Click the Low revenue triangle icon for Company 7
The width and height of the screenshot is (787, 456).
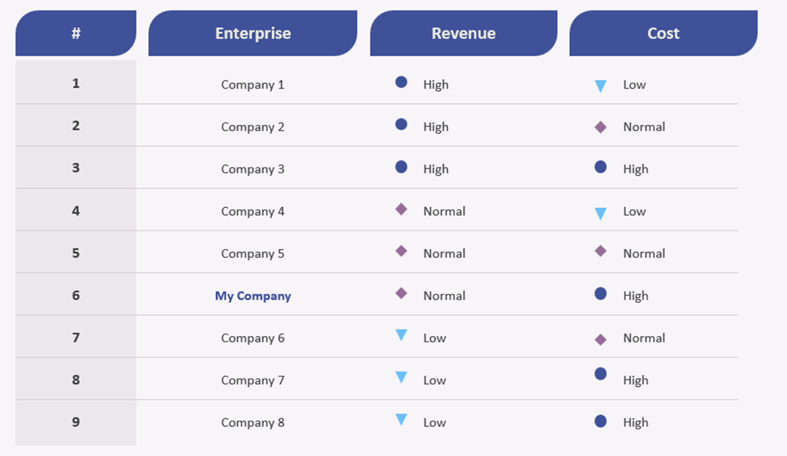coord(401,378)
